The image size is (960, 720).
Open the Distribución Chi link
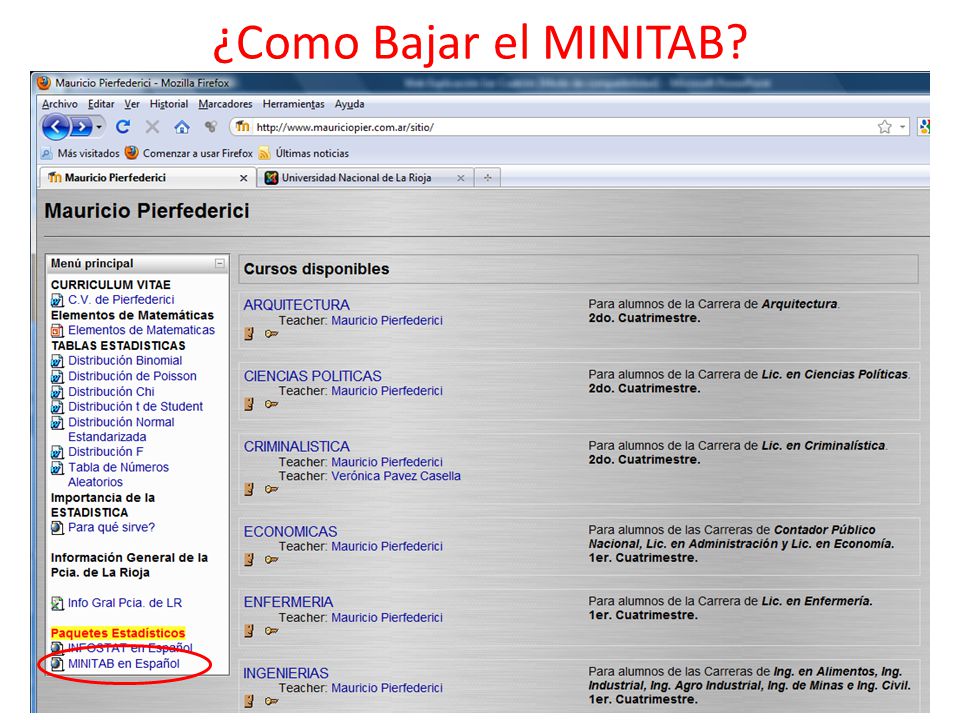coord(111,391)
